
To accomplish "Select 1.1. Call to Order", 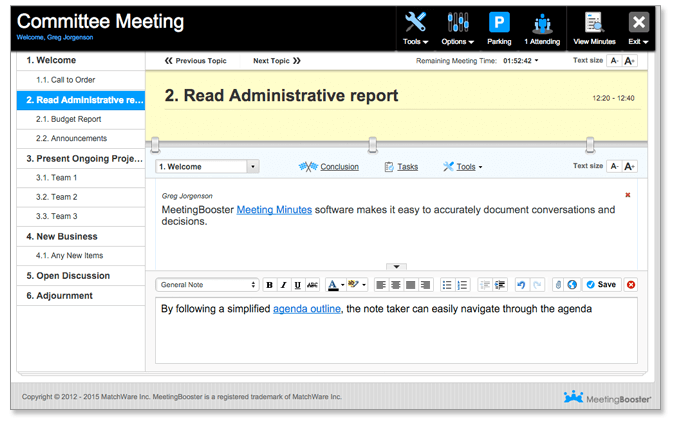I will click(x=81, y=80).
